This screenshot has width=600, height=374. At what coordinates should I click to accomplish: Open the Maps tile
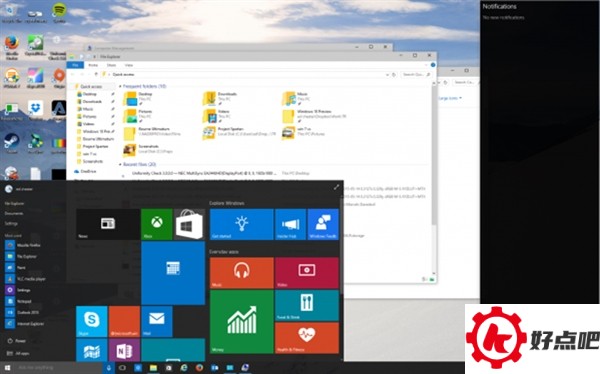92,350
